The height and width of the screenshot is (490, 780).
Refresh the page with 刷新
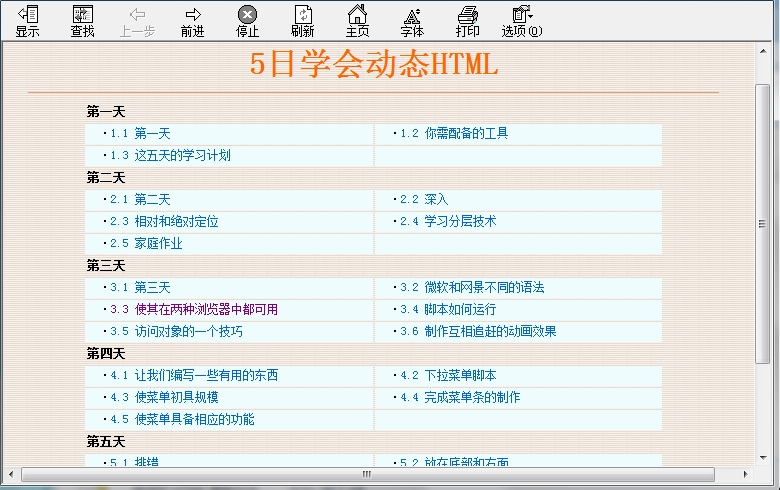302,21
